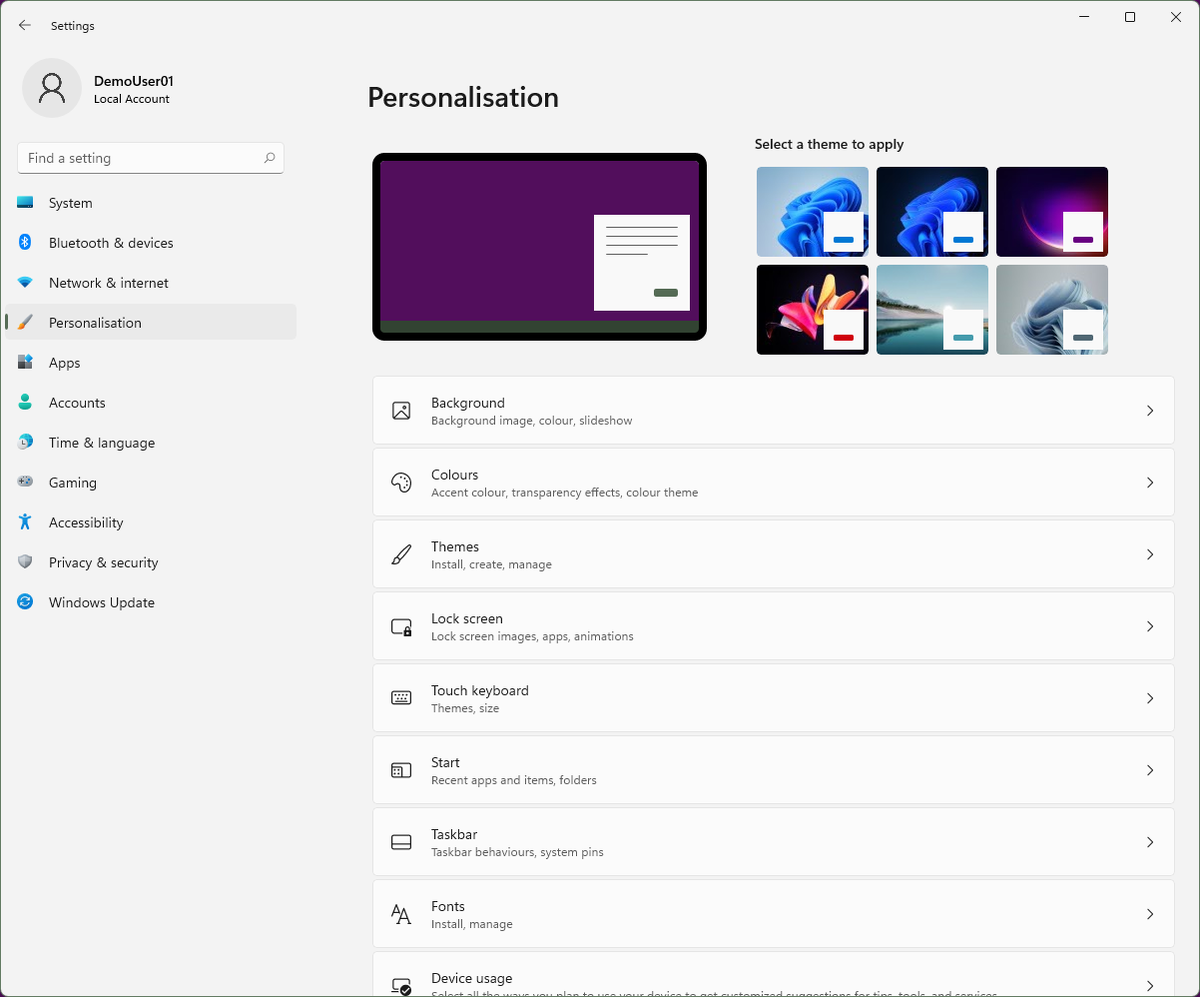
Task: Click the Gaming controller icon in sidebar
Action: click(x=25, y=483)
